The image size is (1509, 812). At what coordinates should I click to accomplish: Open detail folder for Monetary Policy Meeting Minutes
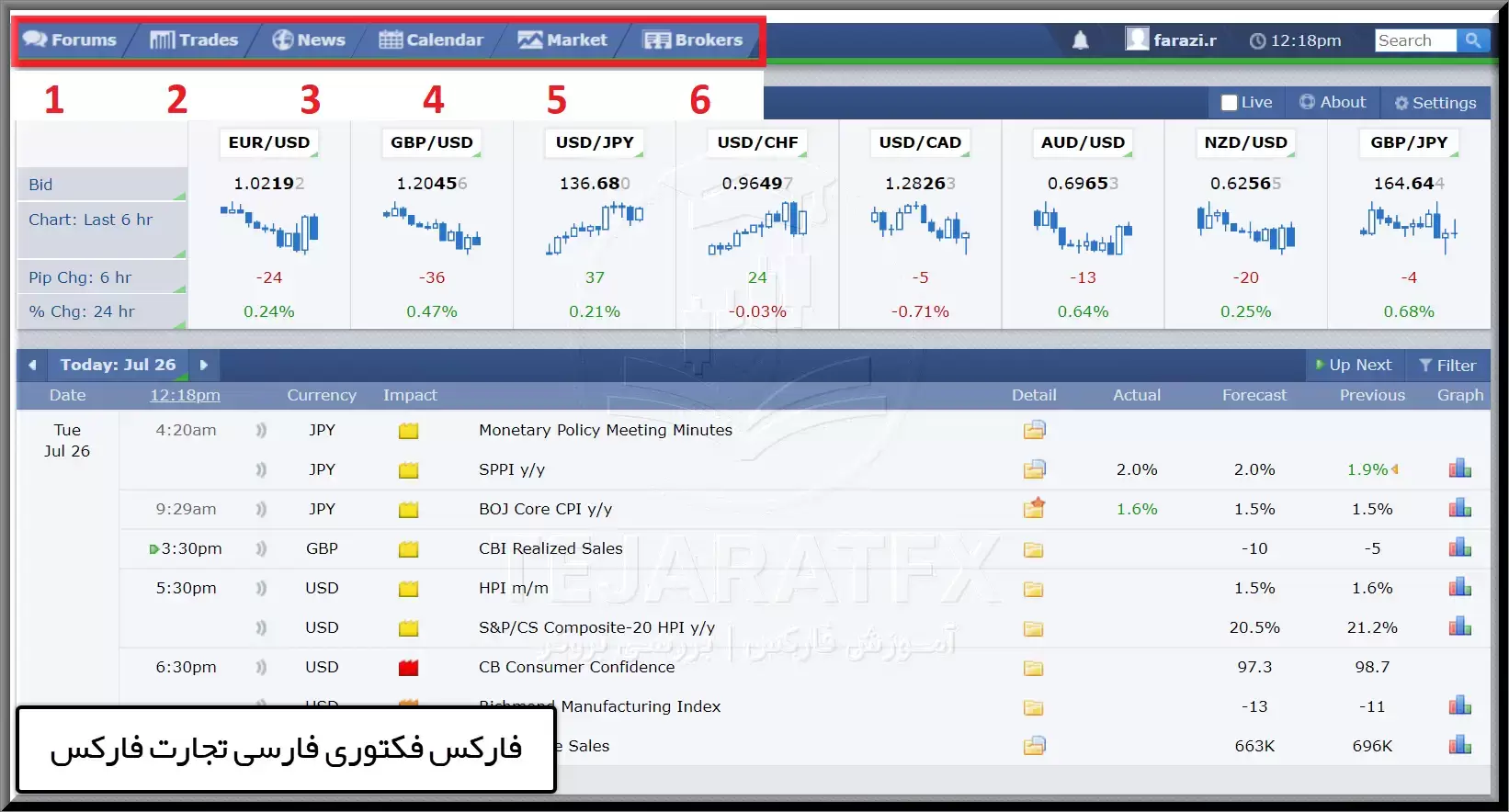click(1034, 430)
